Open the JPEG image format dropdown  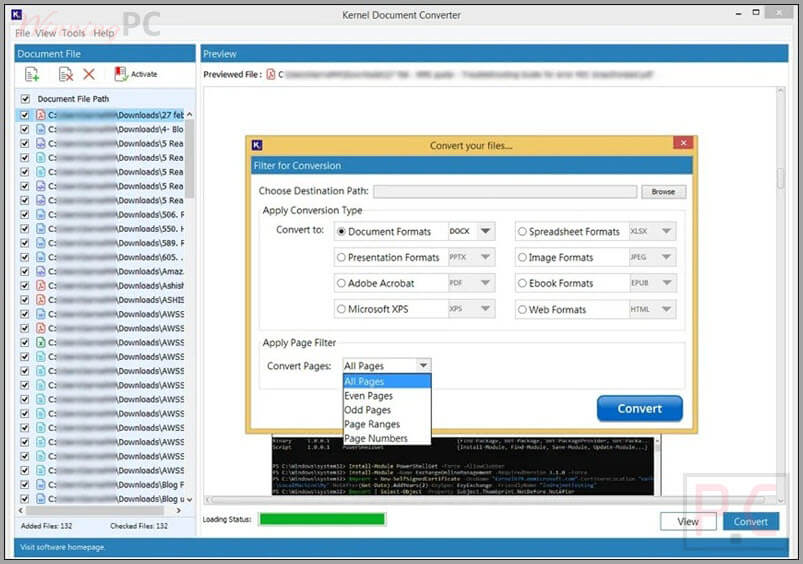(666, 257)
